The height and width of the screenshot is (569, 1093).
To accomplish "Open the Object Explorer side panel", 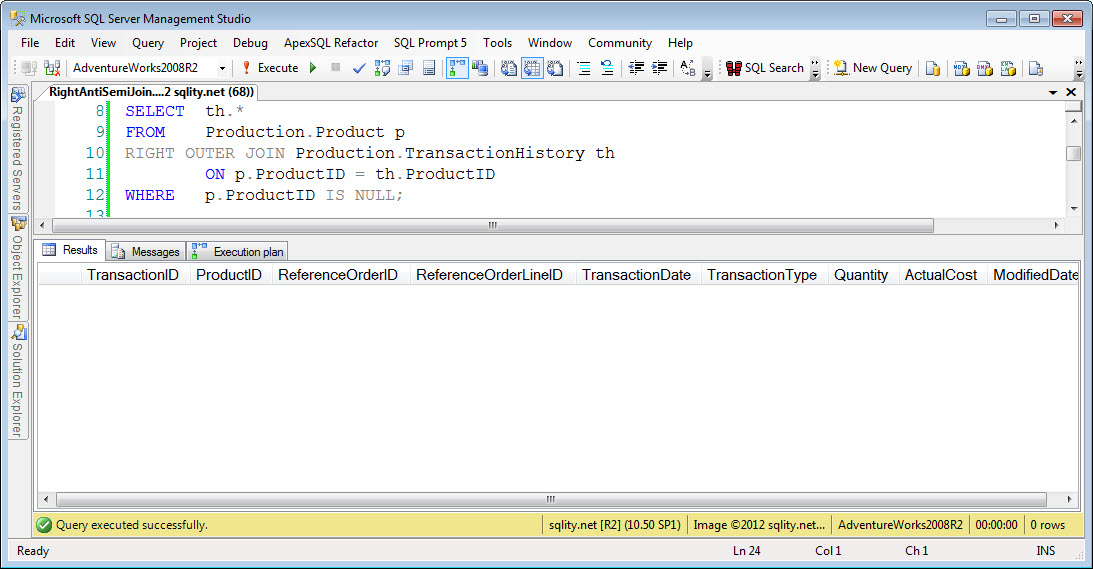I will [17, 268].
